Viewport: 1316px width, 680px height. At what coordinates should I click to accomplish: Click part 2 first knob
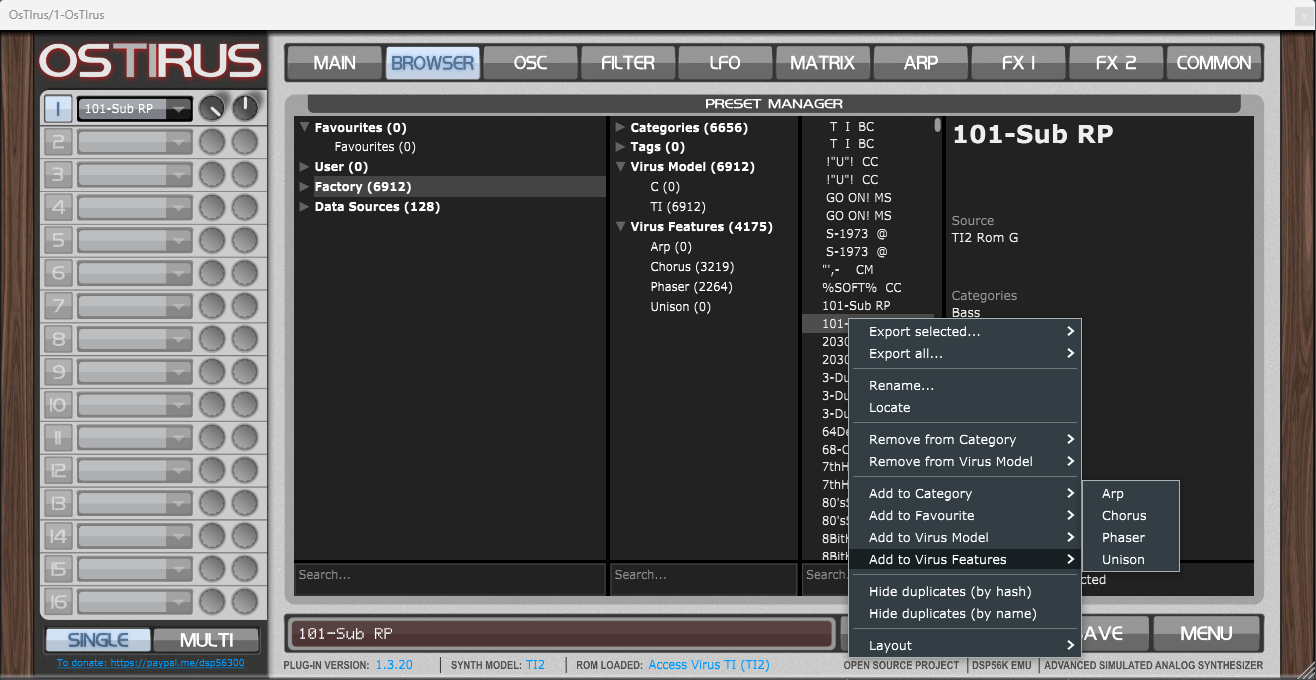click(x=212, y=142)
